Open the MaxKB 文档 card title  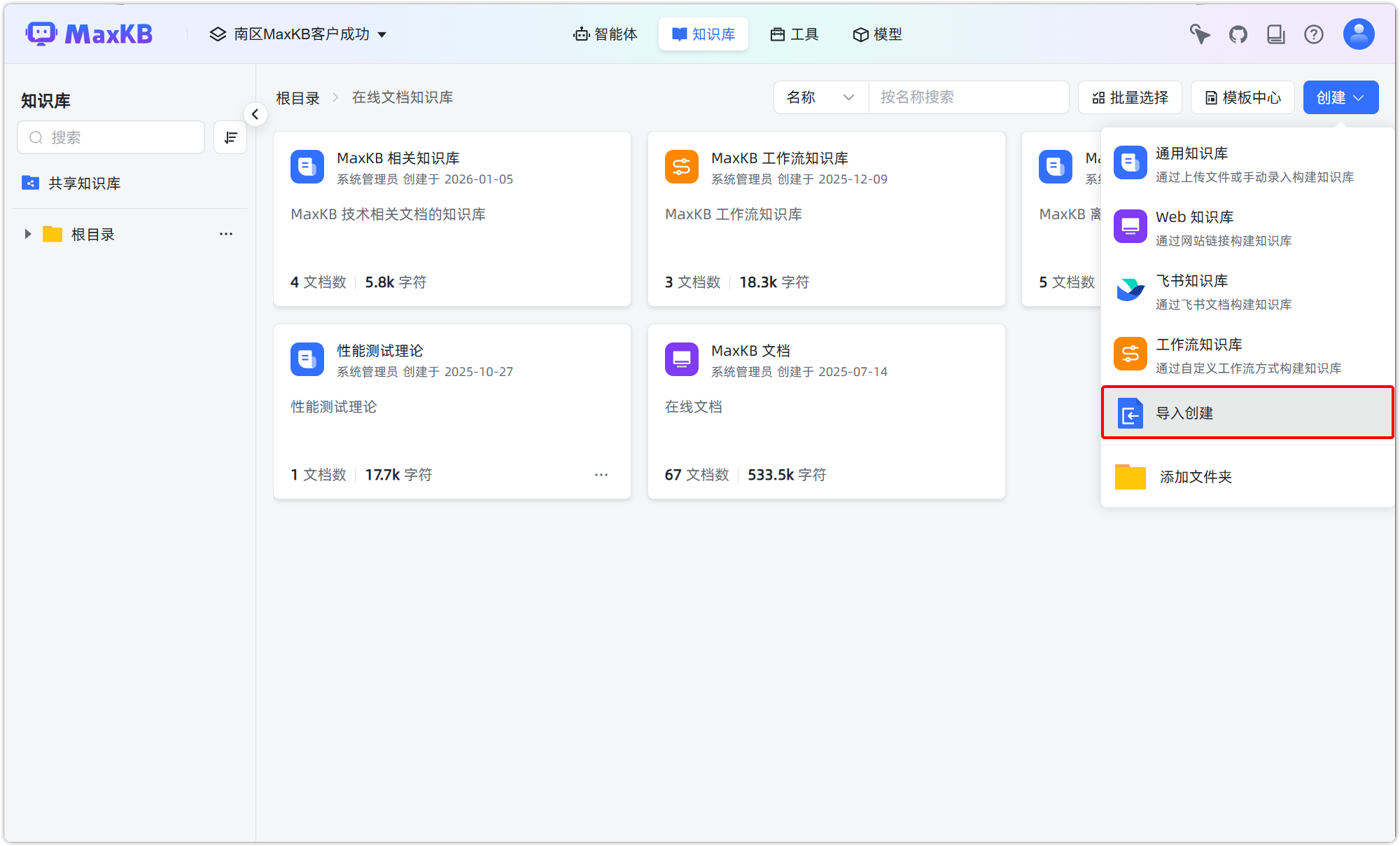(x=750, y=351)
